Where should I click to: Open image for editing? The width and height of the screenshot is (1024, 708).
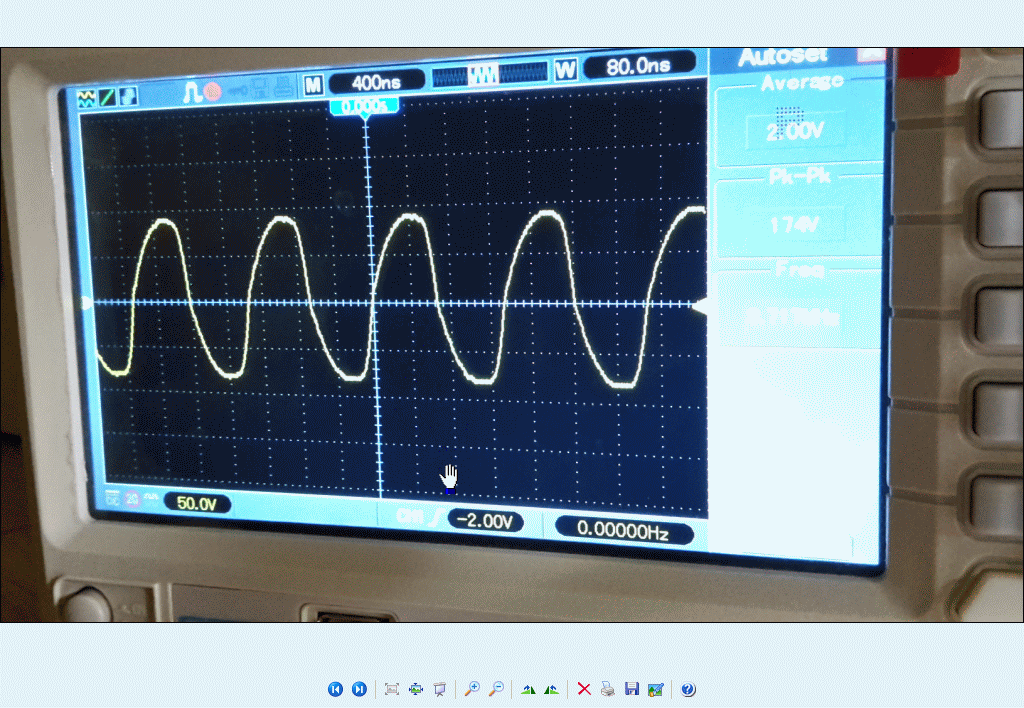[656, 689]
